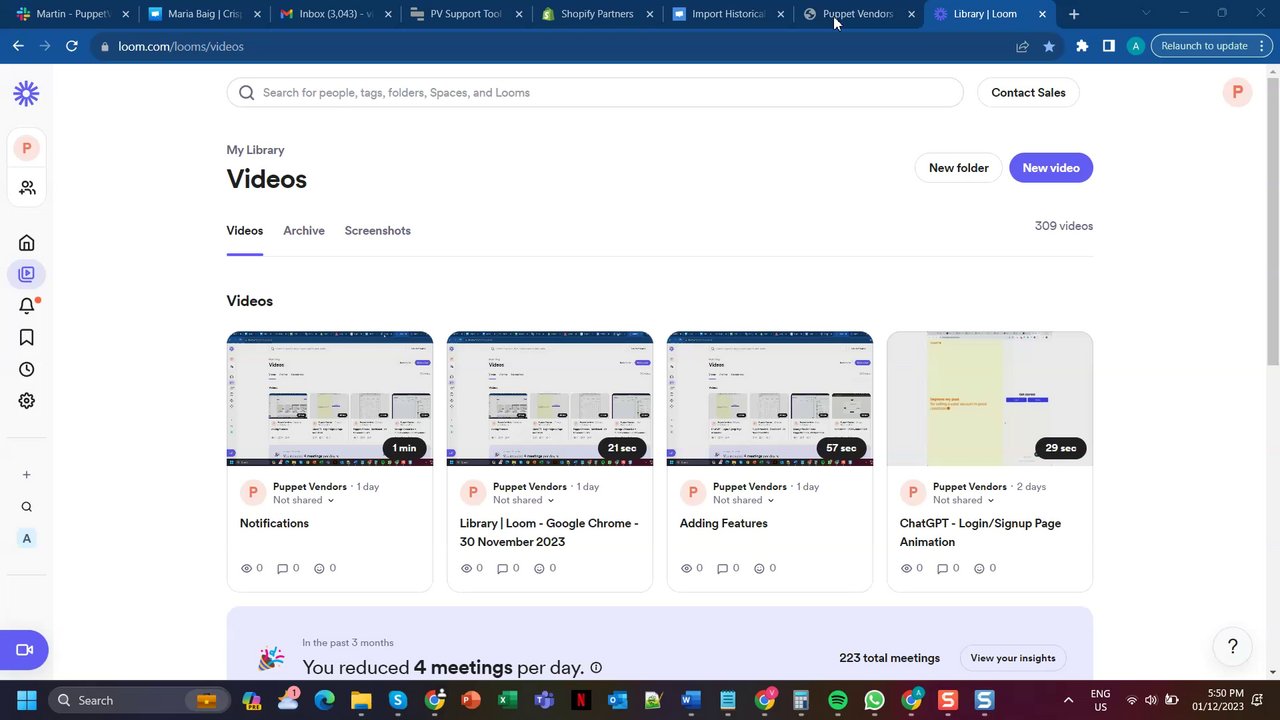Open the Library icon in the sidebar
1280x720 pixels.
(27, 274)
